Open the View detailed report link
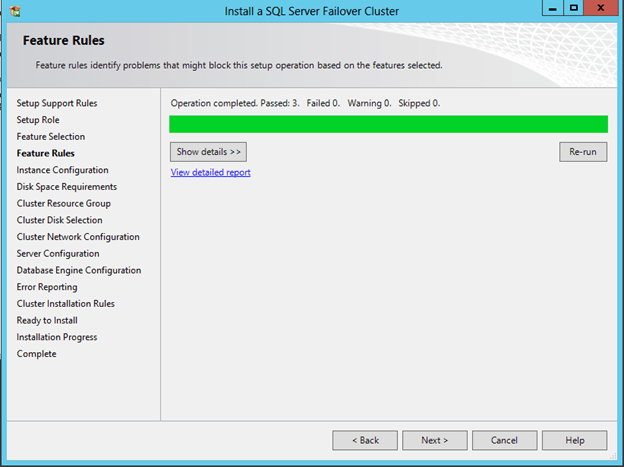The image size is (624, 467). [x=210, y=172]
